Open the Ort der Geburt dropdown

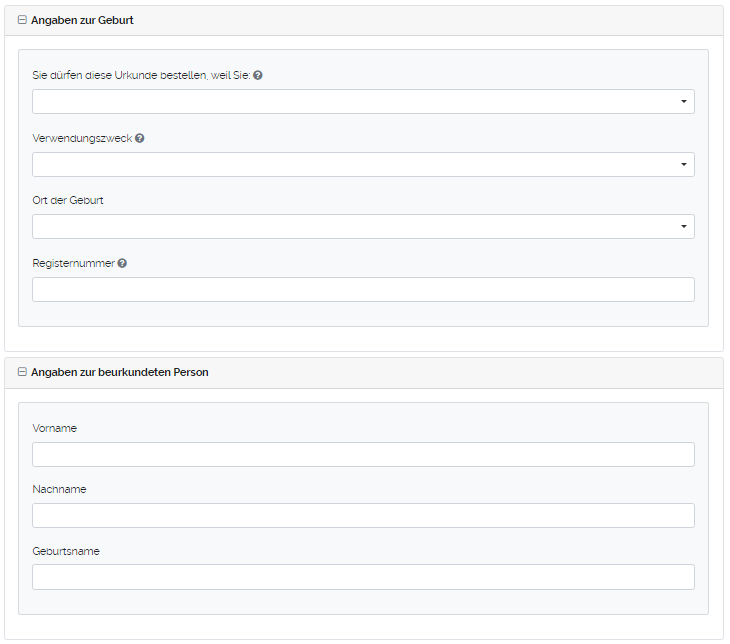[x=363, y=227]
